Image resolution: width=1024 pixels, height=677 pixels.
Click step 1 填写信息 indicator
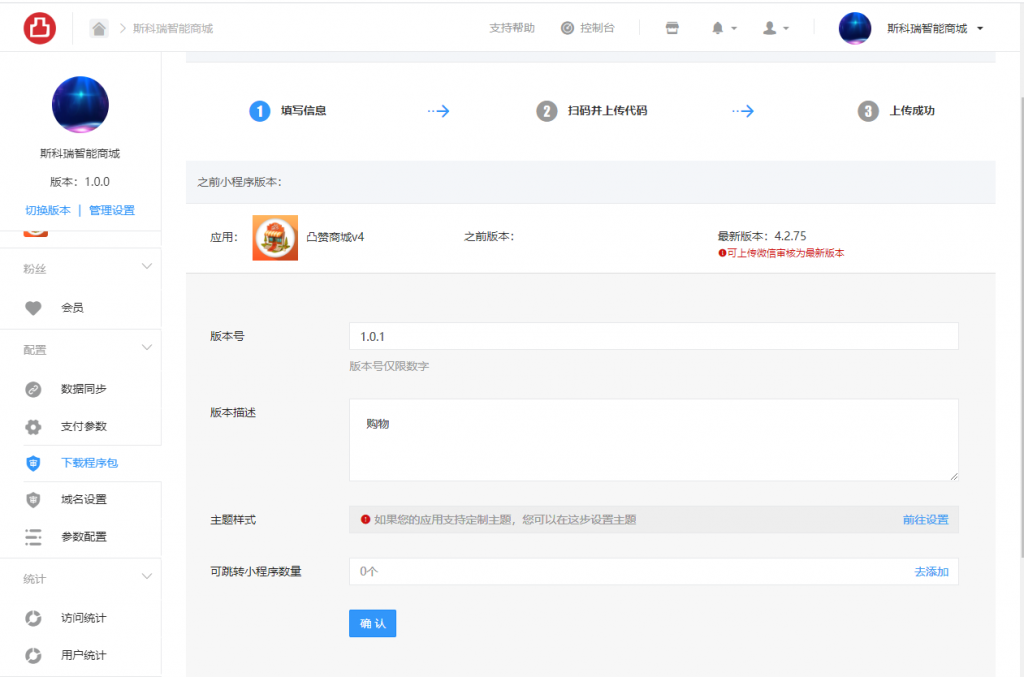[288, 111]
